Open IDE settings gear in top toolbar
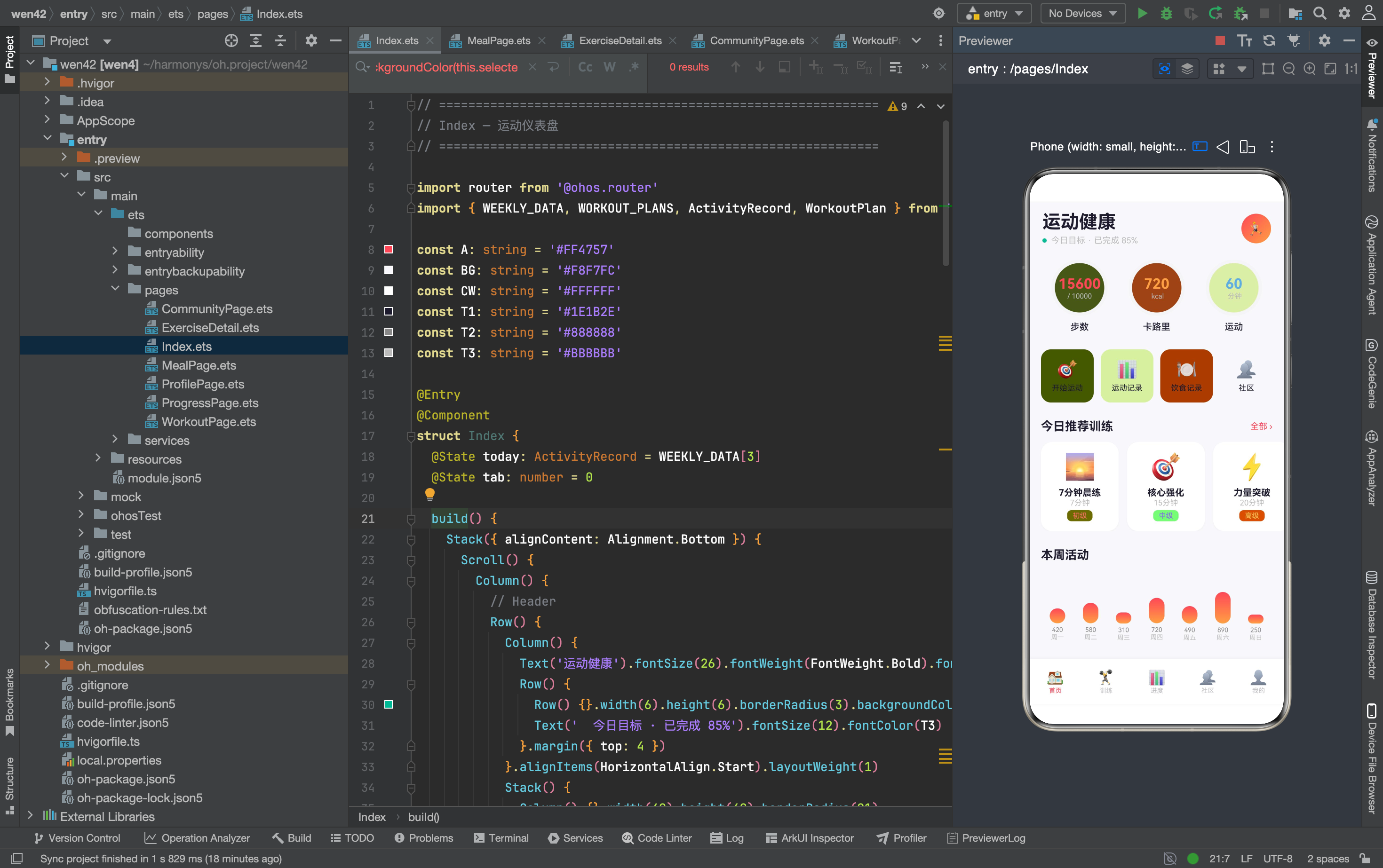 pos(1344,13)
